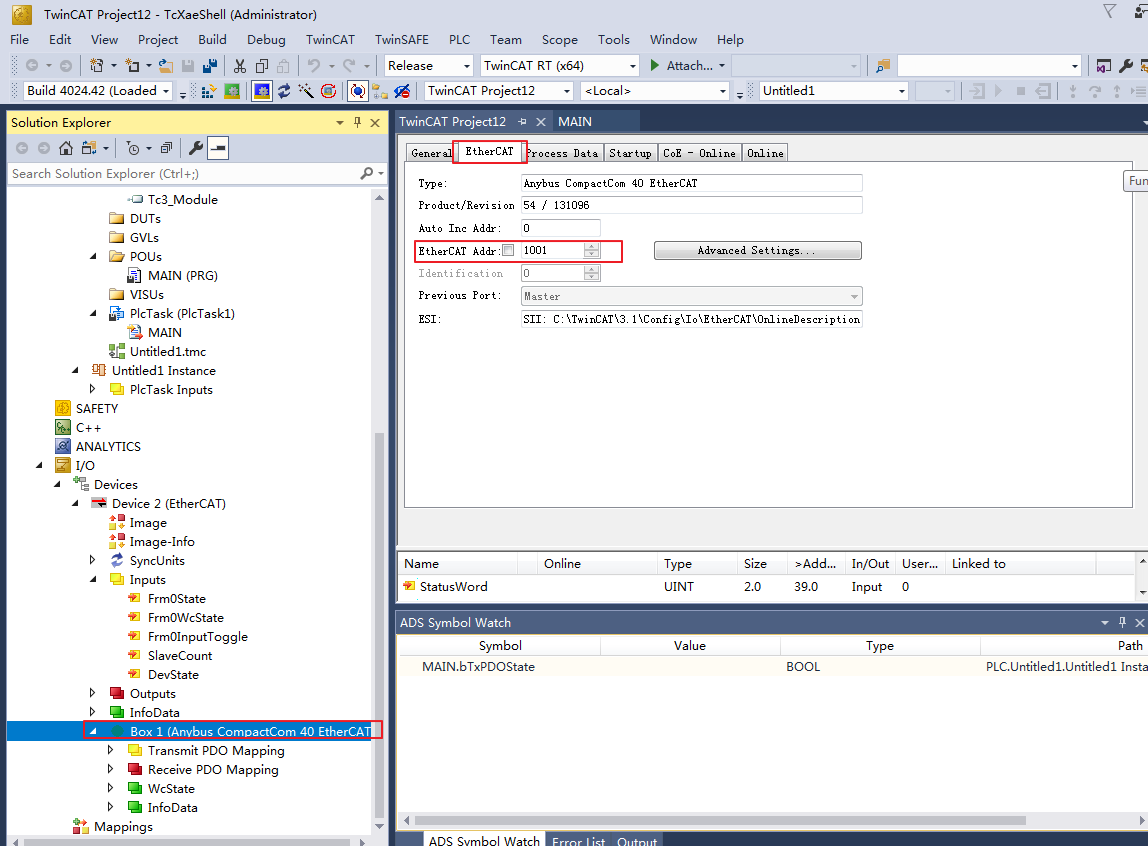This screenshot has height=846, width=1148.
Task: Expand the Outputs tree node
Action: 92,692
